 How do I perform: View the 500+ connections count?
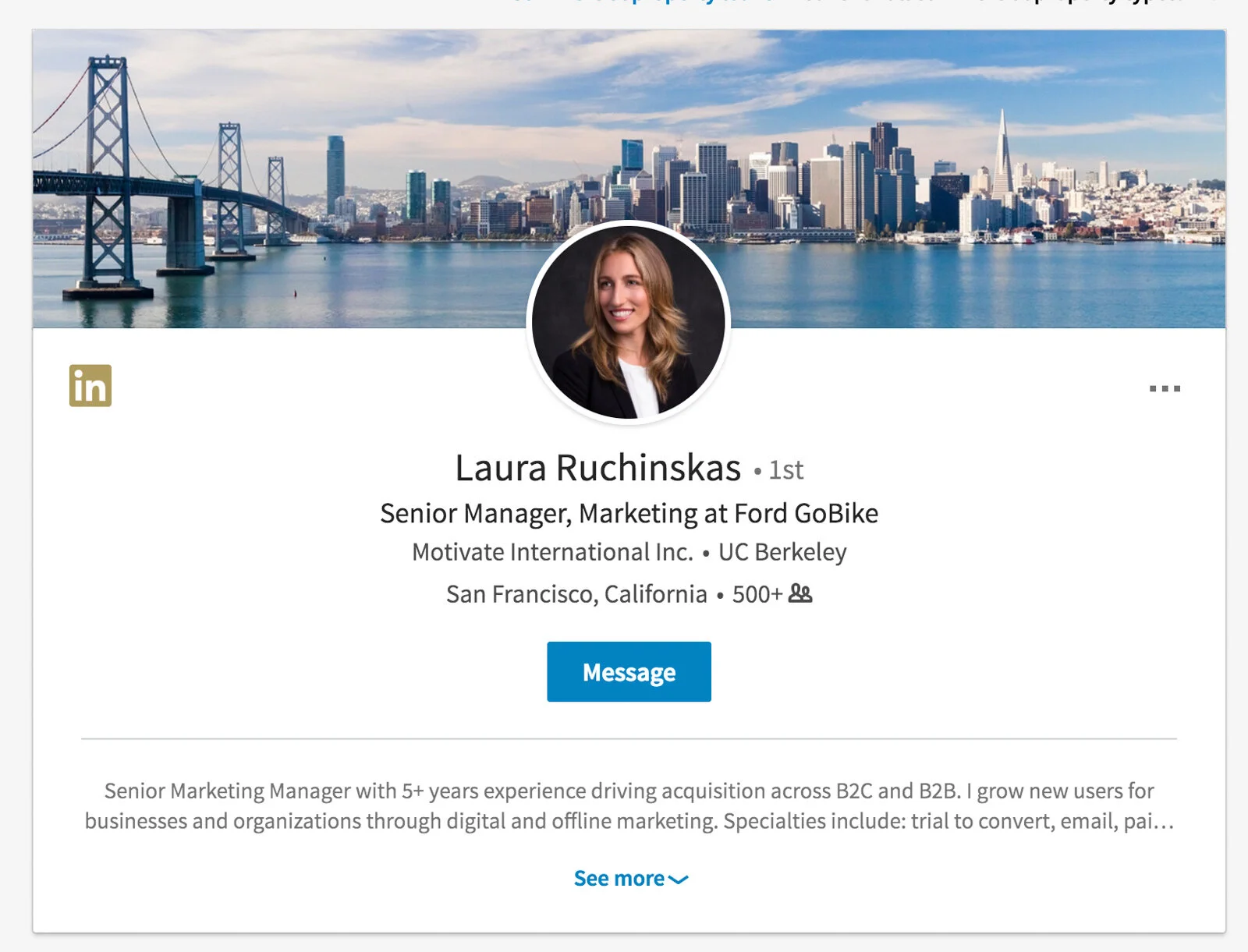pyautogui.click(x=757, y=594)
